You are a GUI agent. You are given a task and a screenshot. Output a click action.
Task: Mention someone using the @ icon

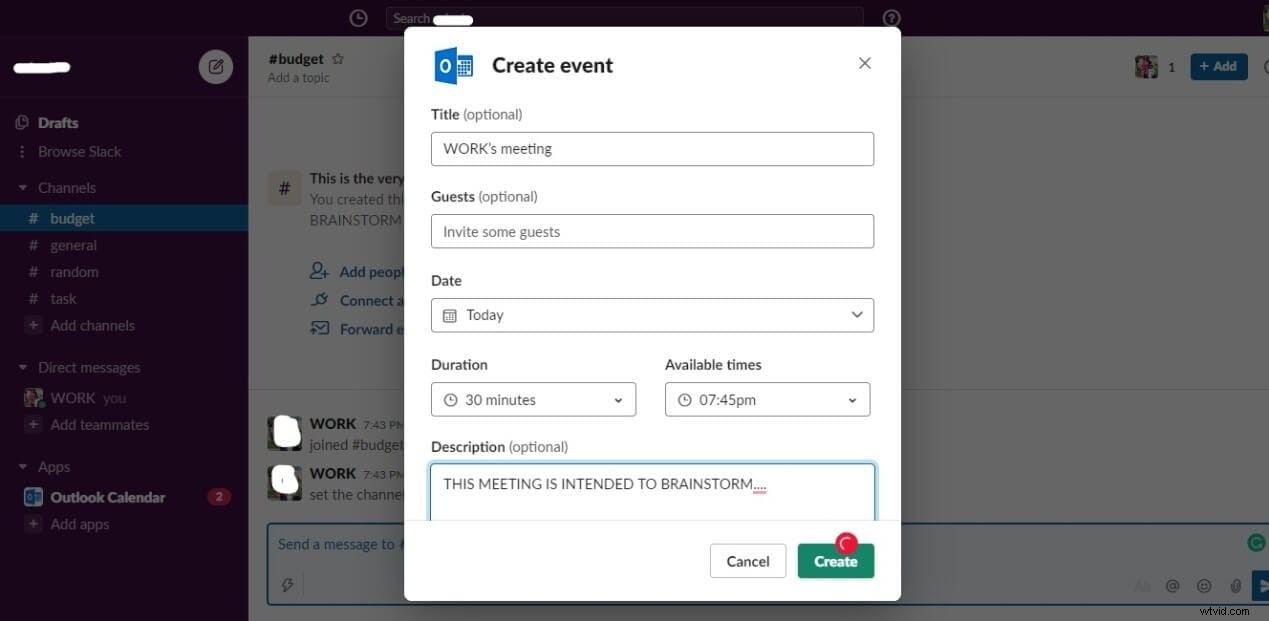pyautogui.click(x=1173, y=586)
